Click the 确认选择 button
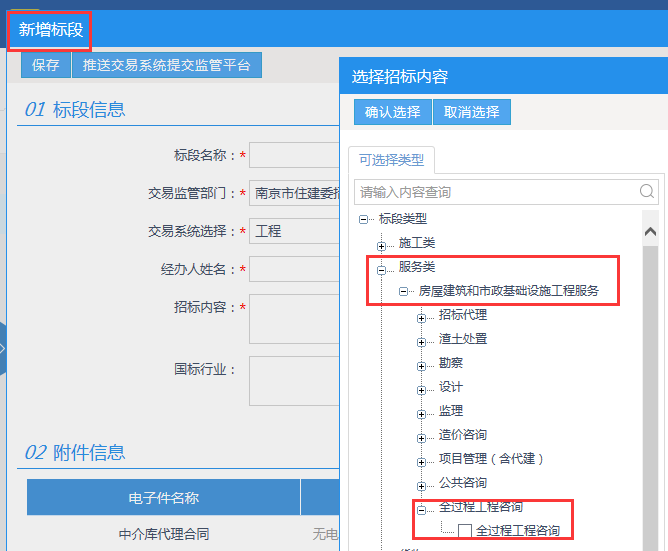The height and width of the screenshot is (551, 668). point(392,112)
